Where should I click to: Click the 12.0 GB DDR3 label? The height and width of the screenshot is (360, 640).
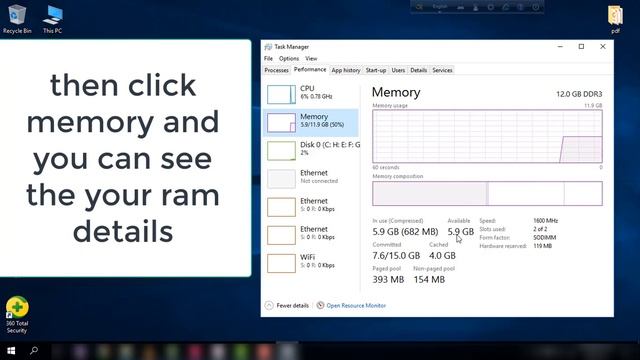579,94
